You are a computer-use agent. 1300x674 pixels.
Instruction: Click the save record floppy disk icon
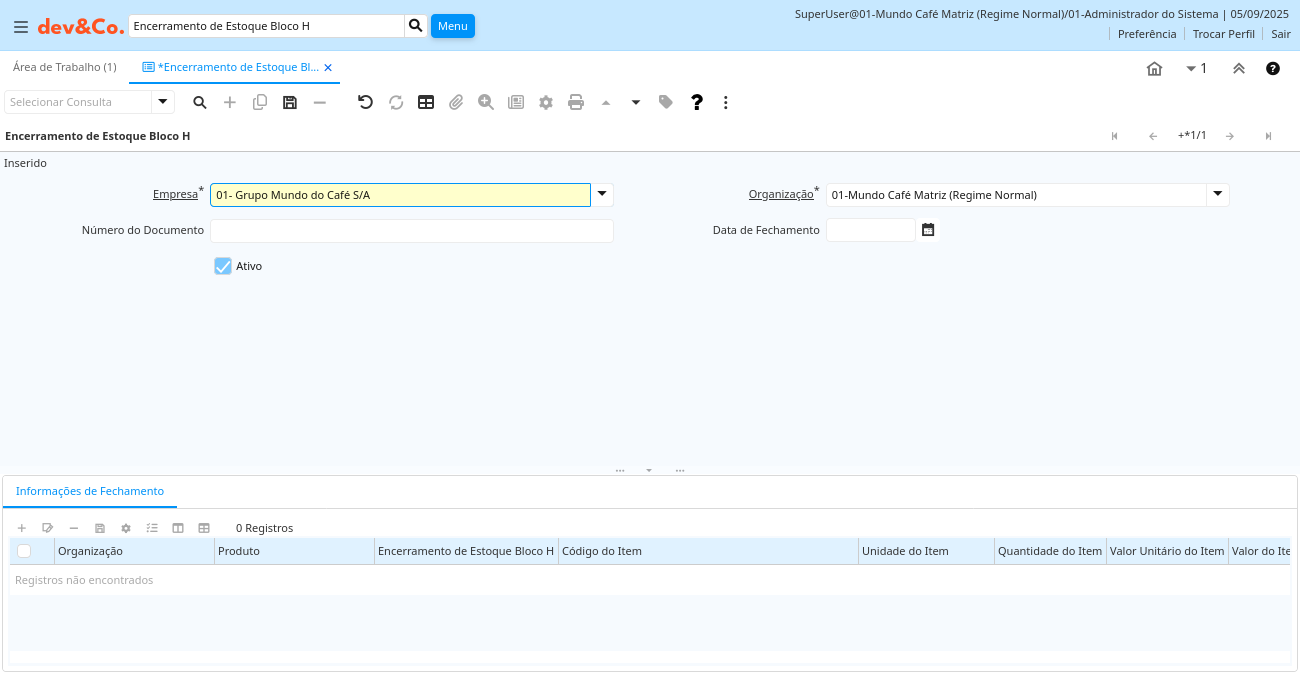click(290, 102)
